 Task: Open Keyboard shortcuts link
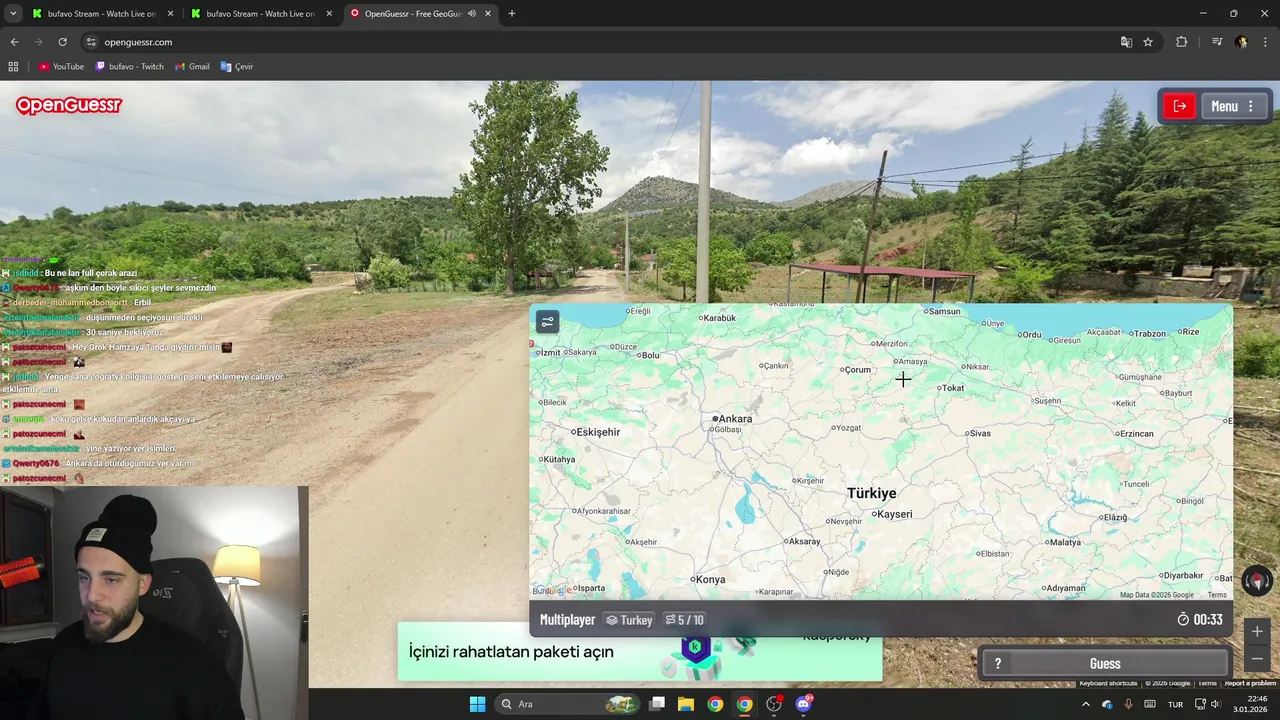click(x=1108, y=683)
